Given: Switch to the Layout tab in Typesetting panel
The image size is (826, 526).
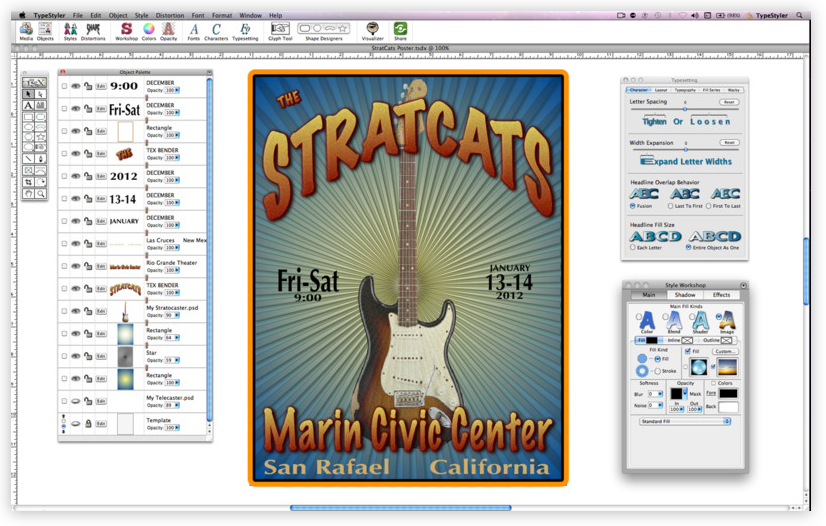Looking at the screenshot, I should [x=661, y=90].
